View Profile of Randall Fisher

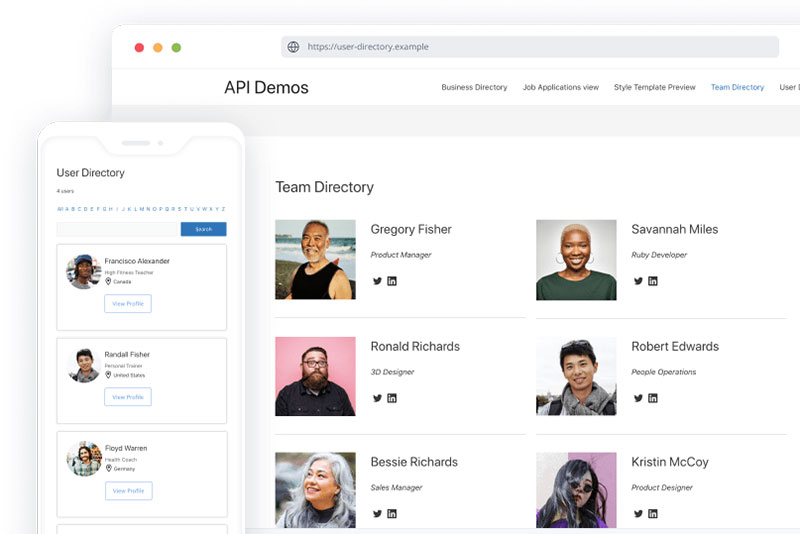(x=128, y=397)
